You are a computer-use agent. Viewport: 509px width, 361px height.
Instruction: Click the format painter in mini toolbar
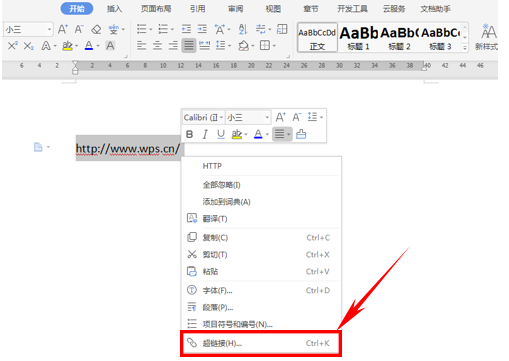[301, 134]
